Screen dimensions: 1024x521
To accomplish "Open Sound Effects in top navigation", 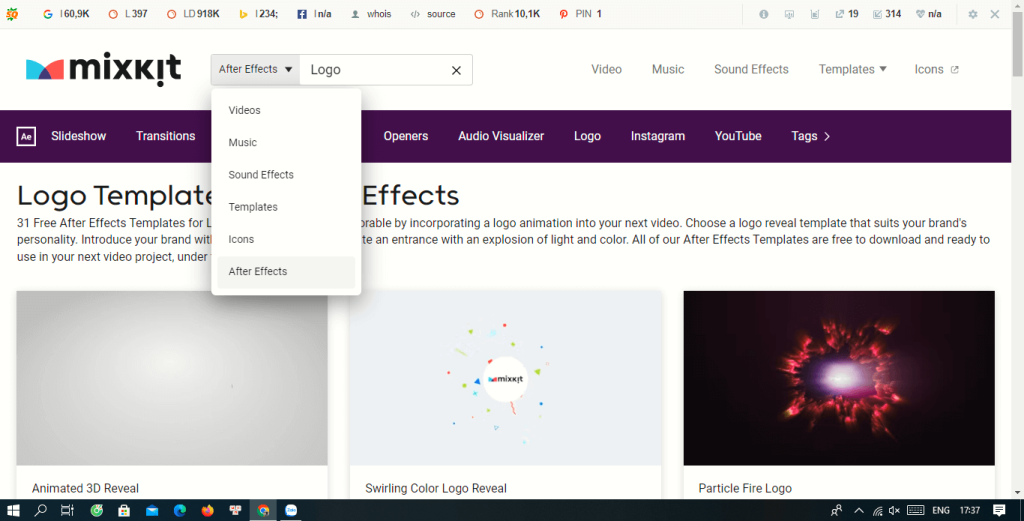I will click(751, 69).
